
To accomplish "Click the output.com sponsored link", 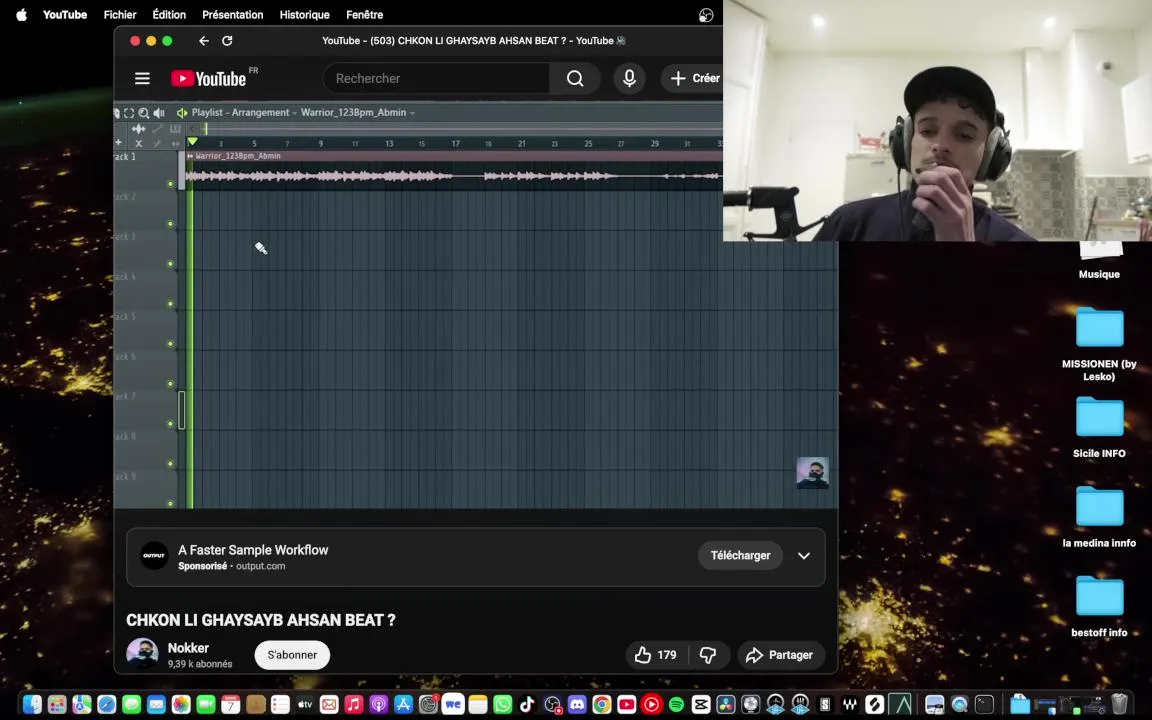I will coord(260,566).
